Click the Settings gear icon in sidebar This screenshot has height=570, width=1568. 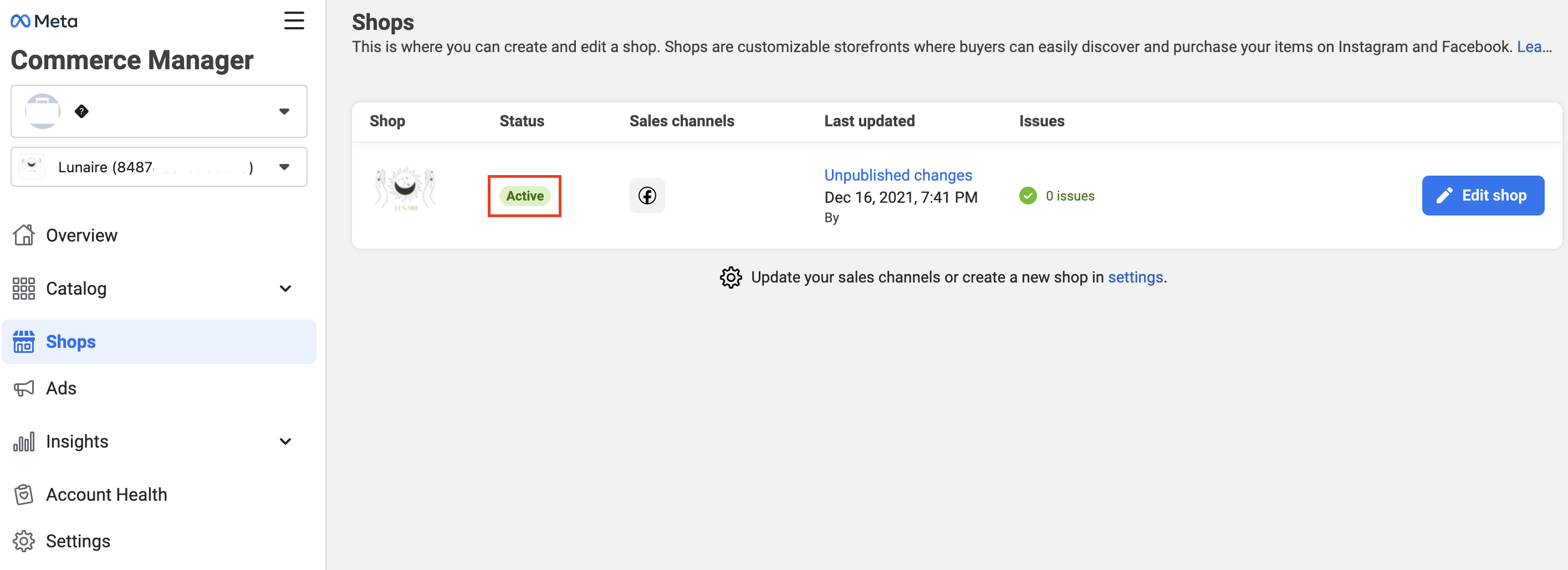point(24,541)
